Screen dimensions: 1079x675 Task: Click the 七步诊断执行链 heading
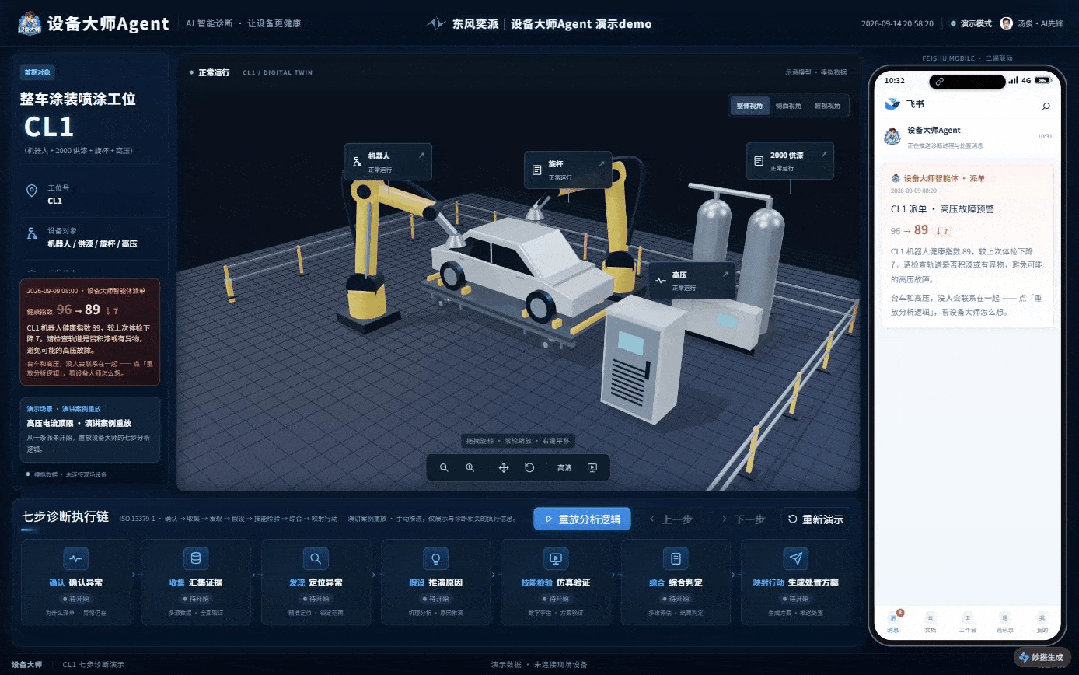pyautogui.click(x=66, y=517)
